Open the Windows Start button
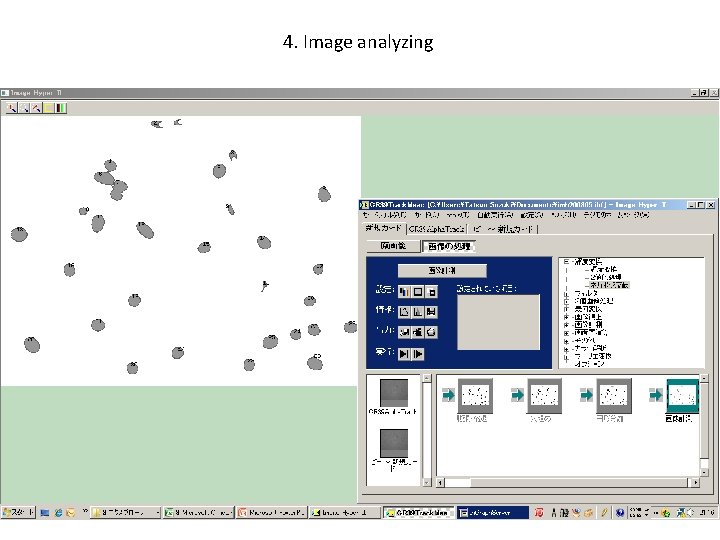Image resolution: width=720 pixels, height=540 pixels. point(18,512)
